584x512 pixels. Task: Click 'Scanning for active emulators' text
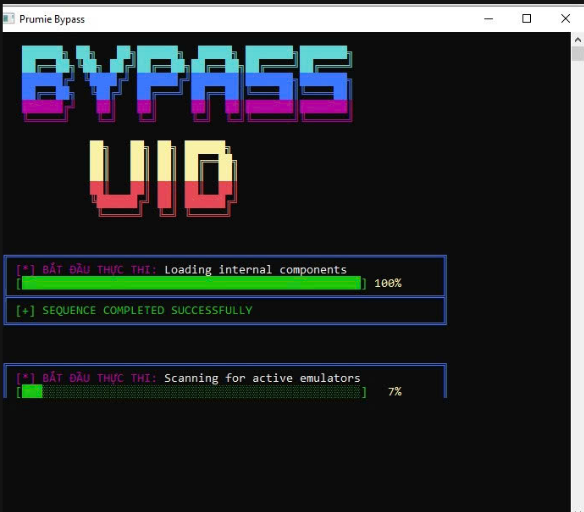click(x=262, y=378)
